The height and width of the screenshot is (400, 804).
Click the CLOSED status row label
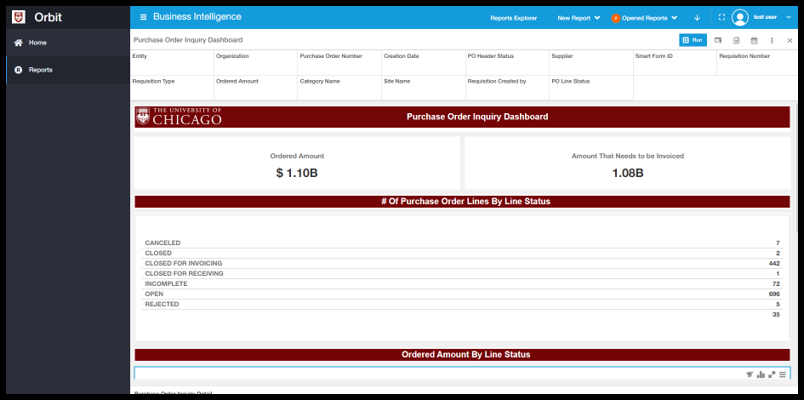pos(158,253)
